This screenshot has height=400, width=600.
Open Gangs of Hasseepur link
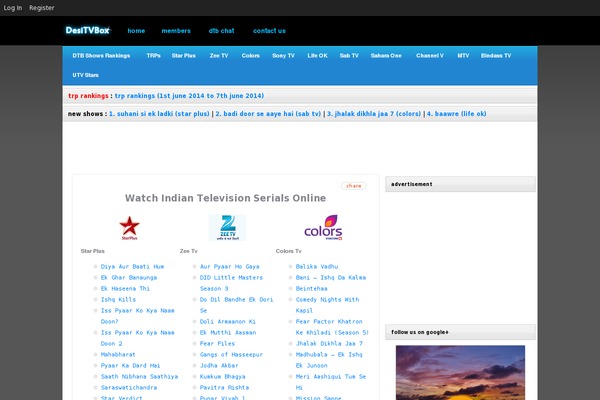(x=231, y=355)
